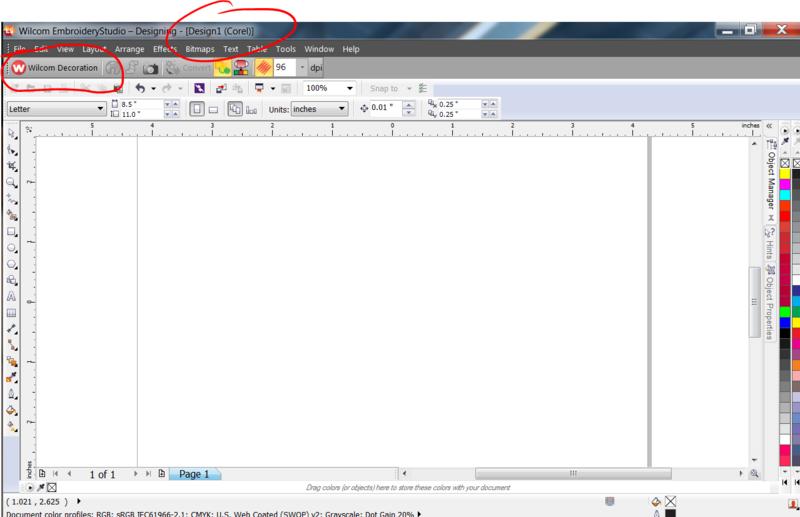Open the 100% zoom level dropdown
800x517 pixels.
350,88
